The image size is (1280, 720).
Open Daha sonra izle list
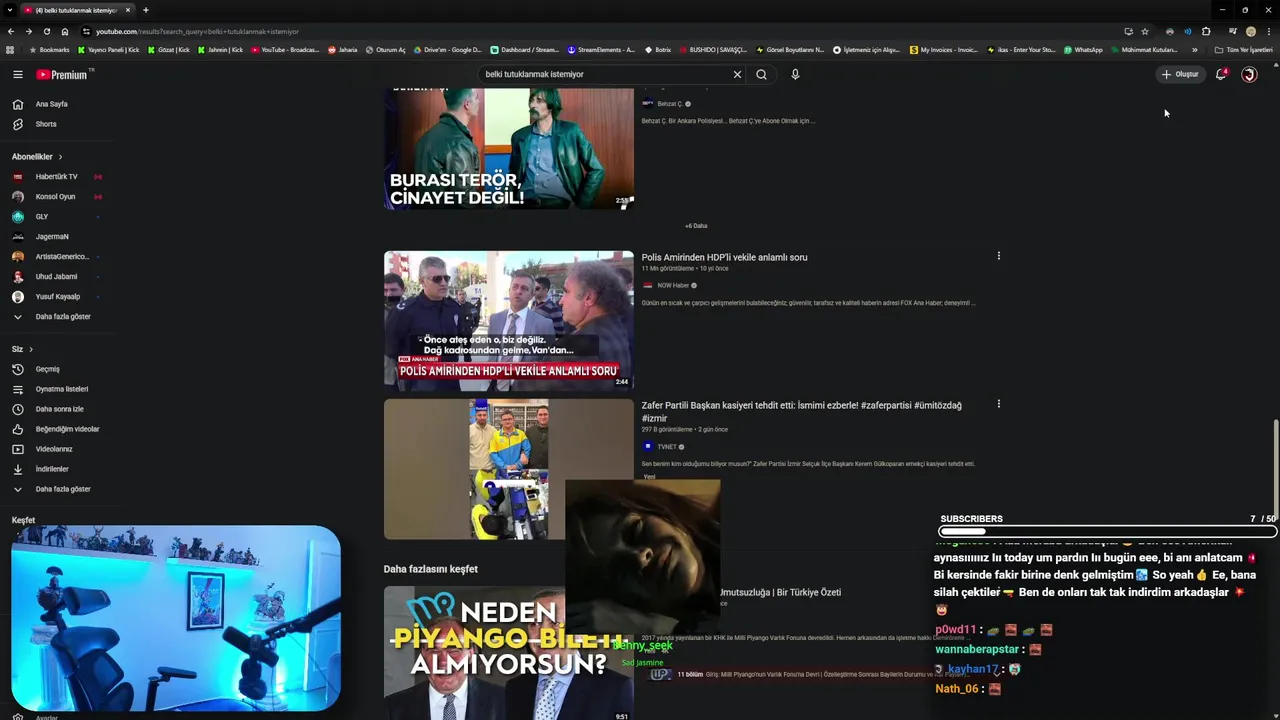tap(60, 409)
